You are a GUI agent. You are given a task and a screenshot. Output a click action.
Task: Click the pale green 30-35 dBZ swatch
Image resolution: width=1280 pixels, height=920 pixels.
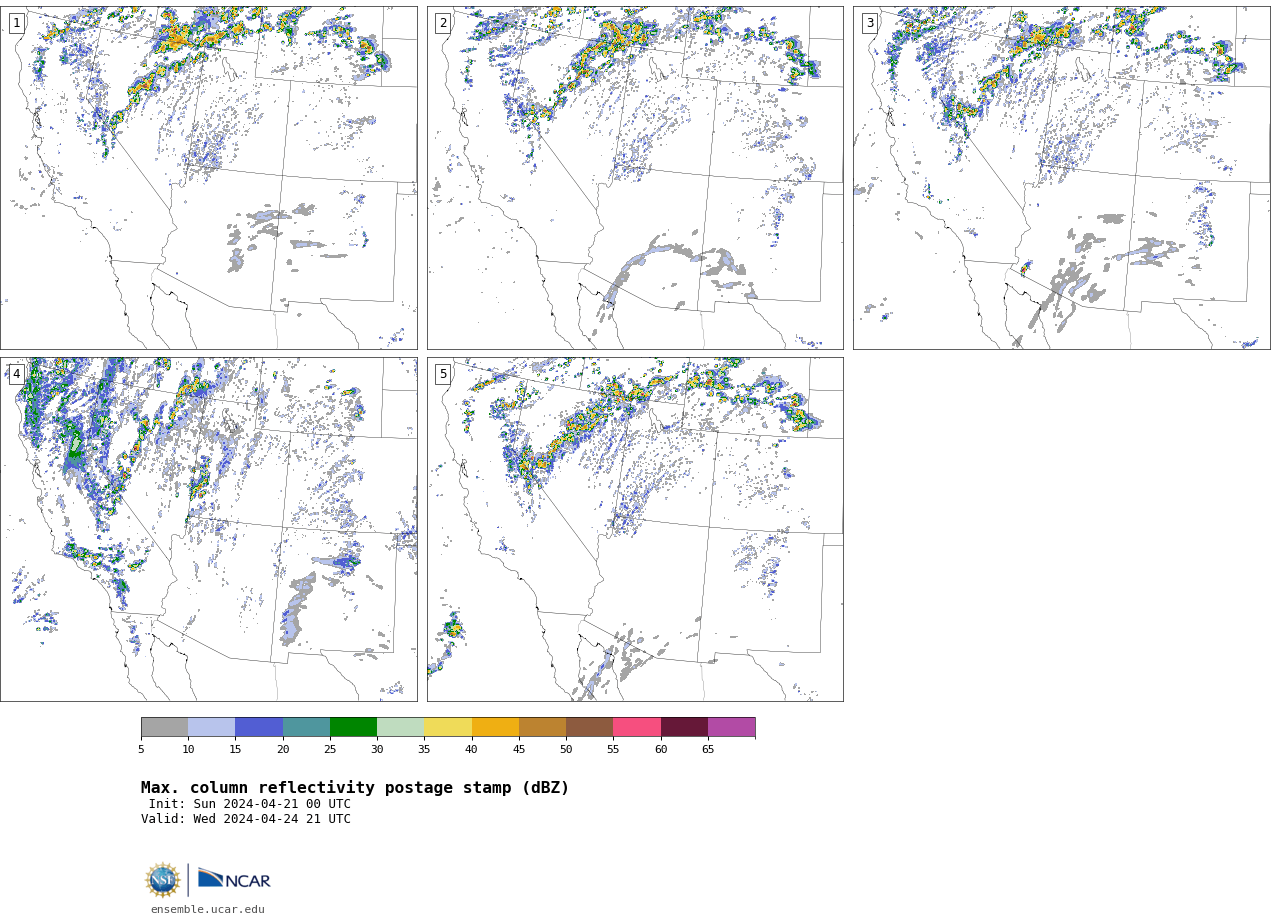tap(400, 727)
